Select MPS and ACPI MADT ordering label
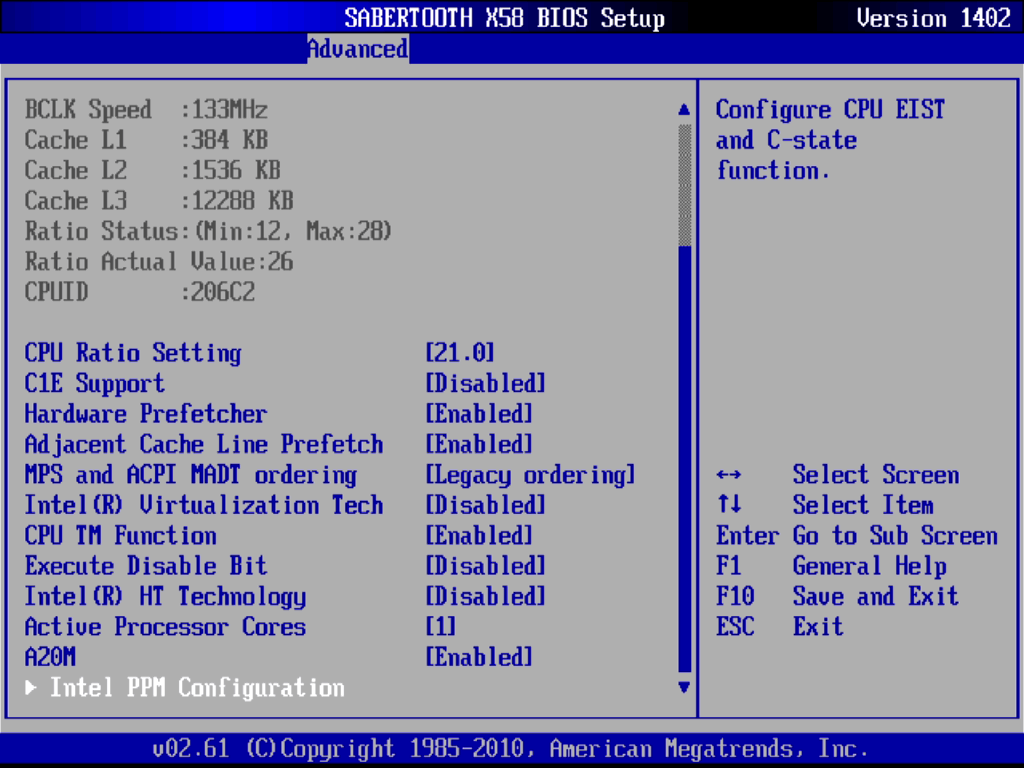1024x768 pixels. [x=191, y=475]
